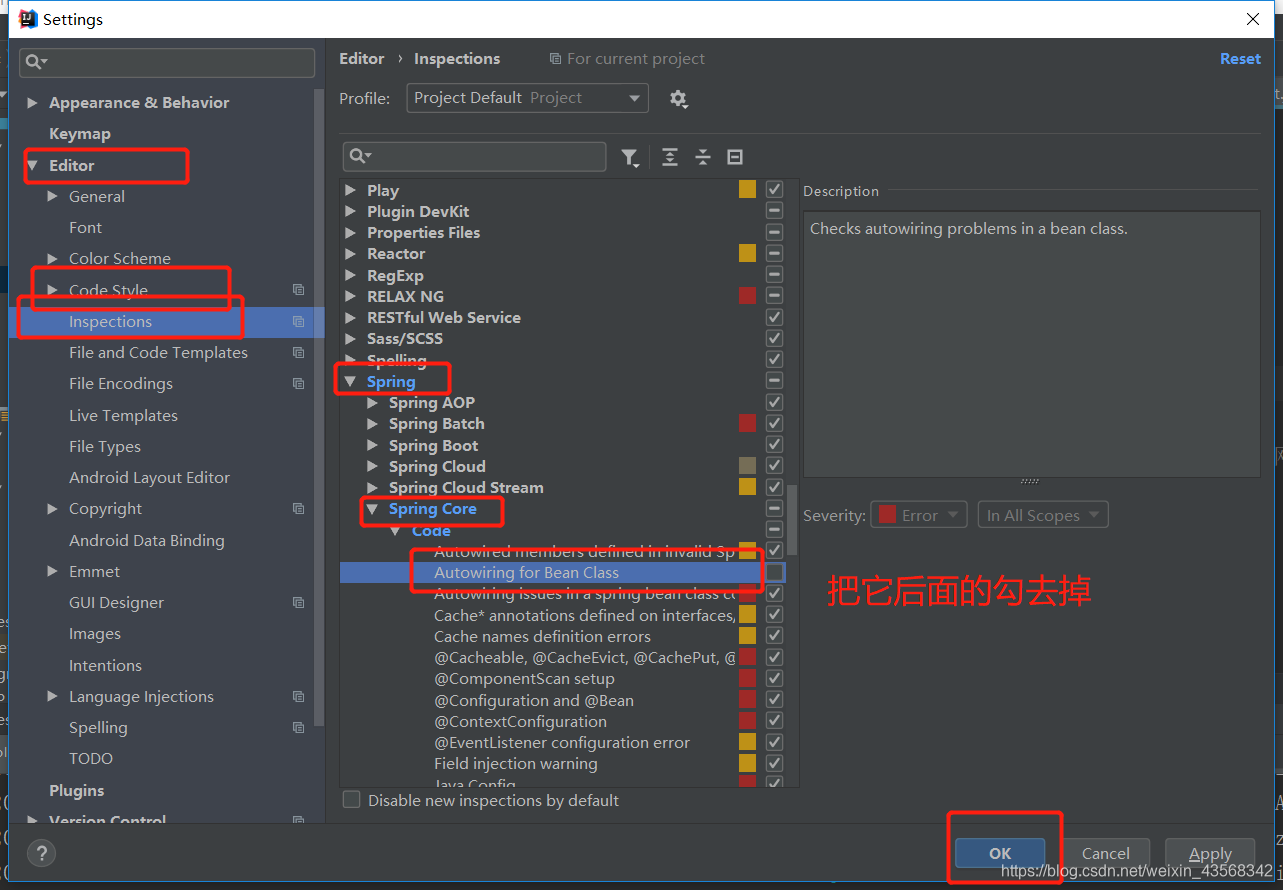Collapse all inspection groups icon

[703, 157]
